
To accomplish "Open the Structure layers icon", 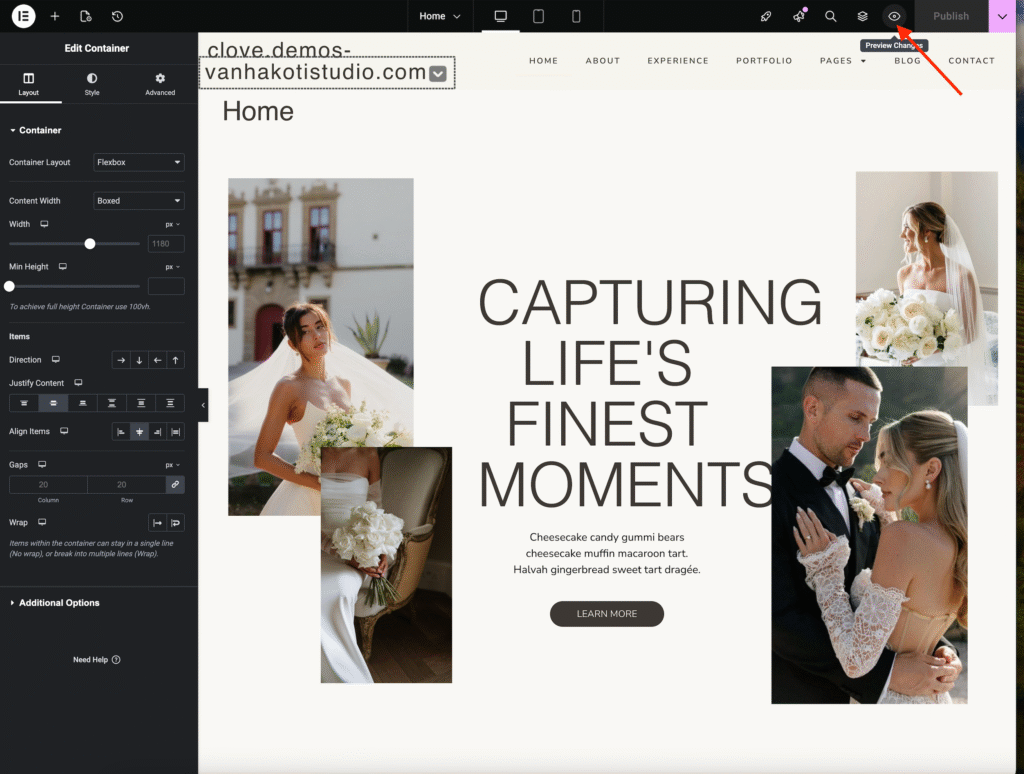I will click(x=862, y=16).
